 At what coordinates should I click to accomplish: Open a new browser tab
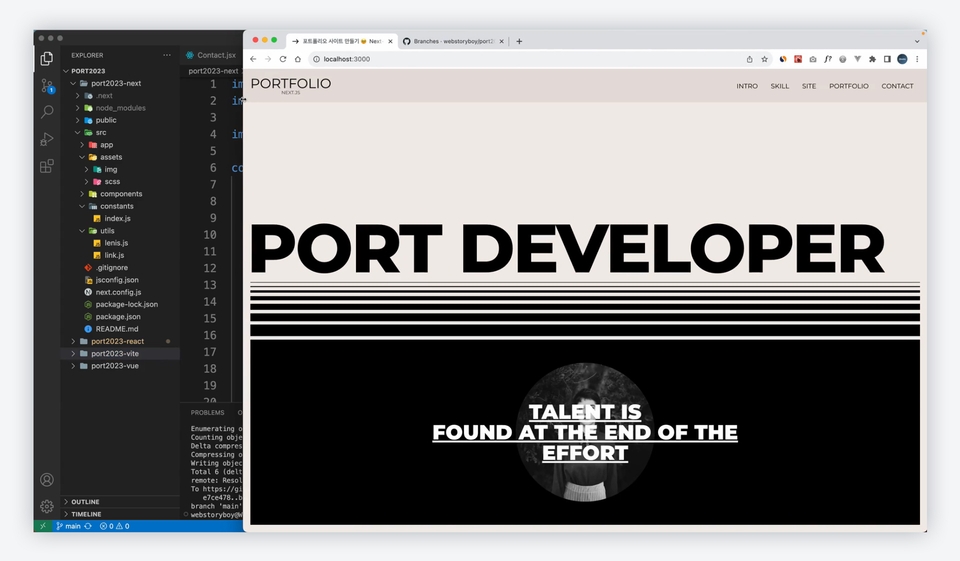519,41
